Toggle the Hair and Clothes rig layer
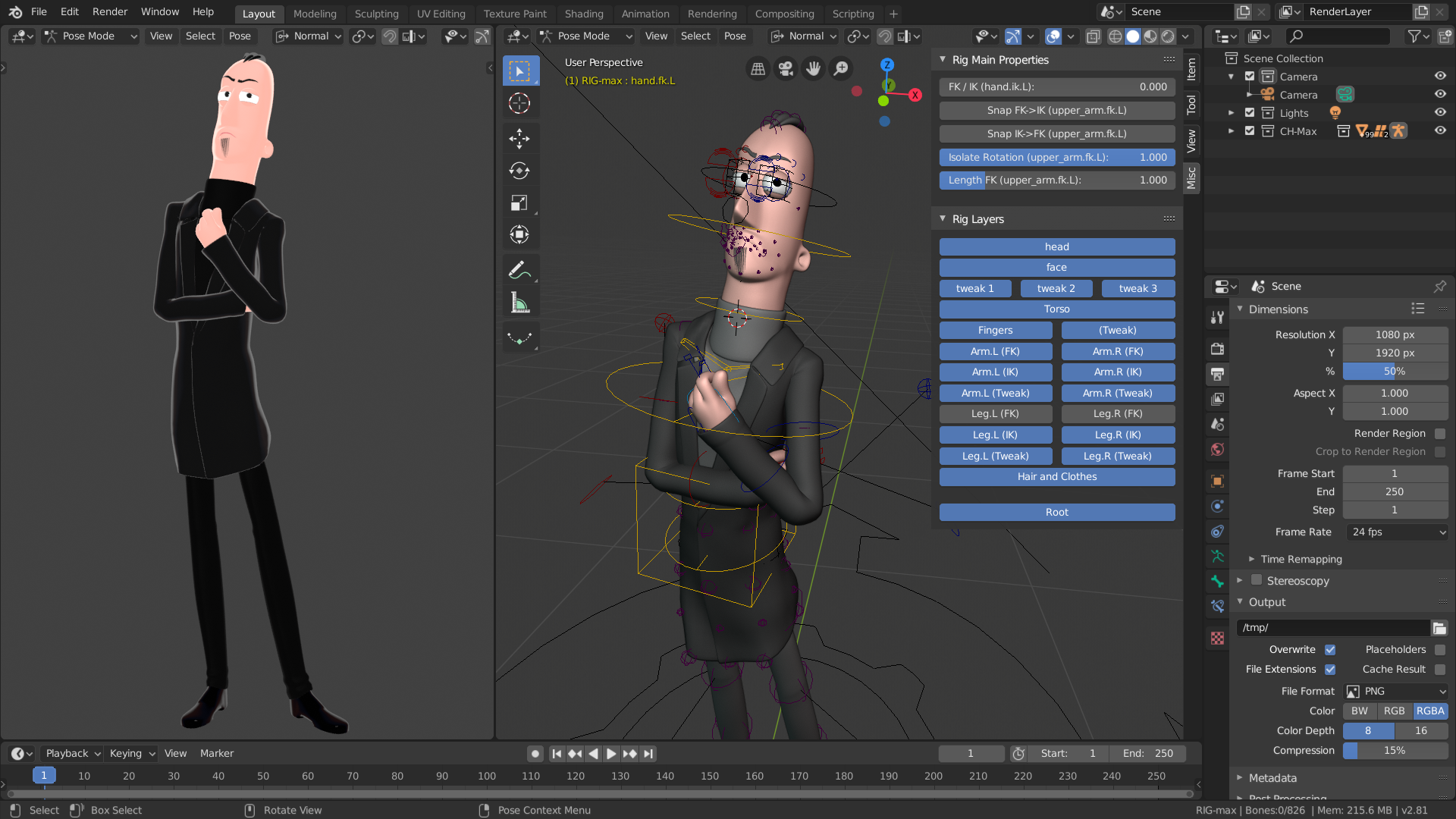 [1056, 477]
